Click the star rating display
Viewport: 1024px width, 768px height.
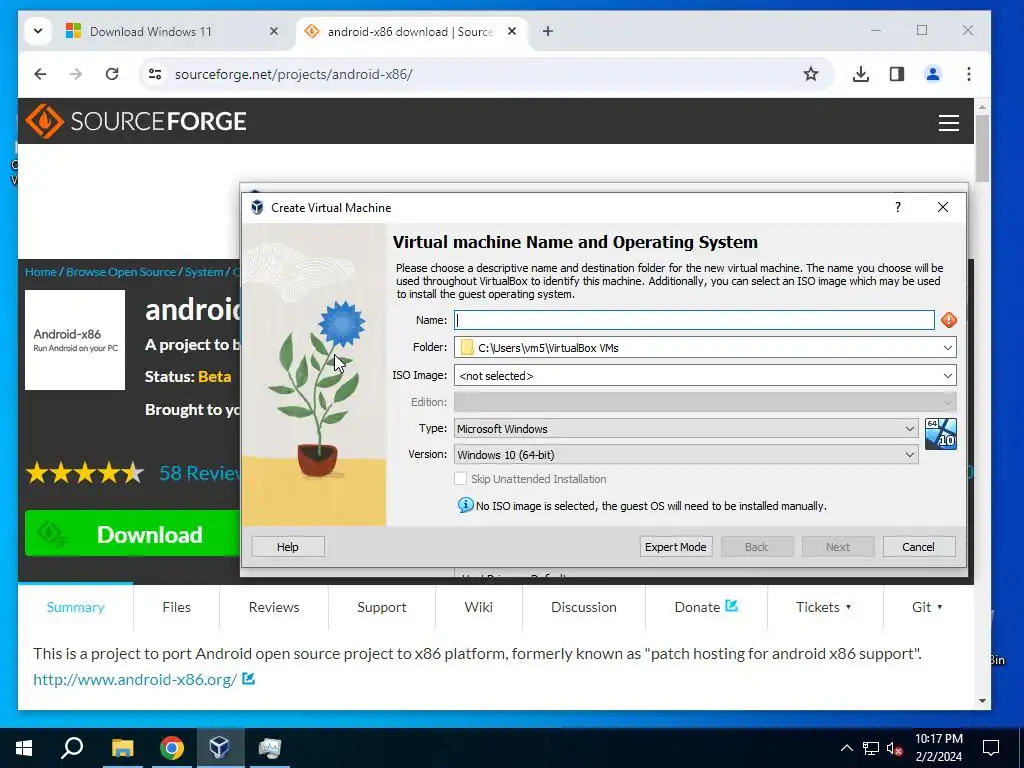tap(84, 472)
